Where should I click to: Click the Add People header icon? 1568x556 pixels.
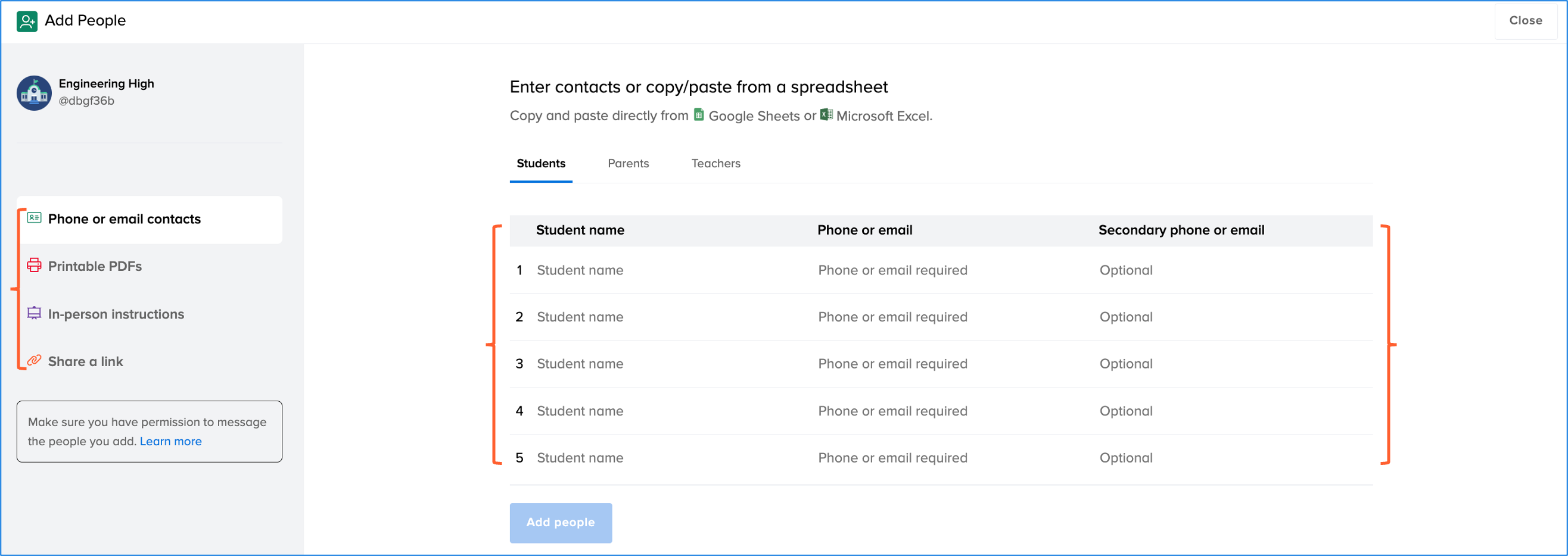coord(27,21)
